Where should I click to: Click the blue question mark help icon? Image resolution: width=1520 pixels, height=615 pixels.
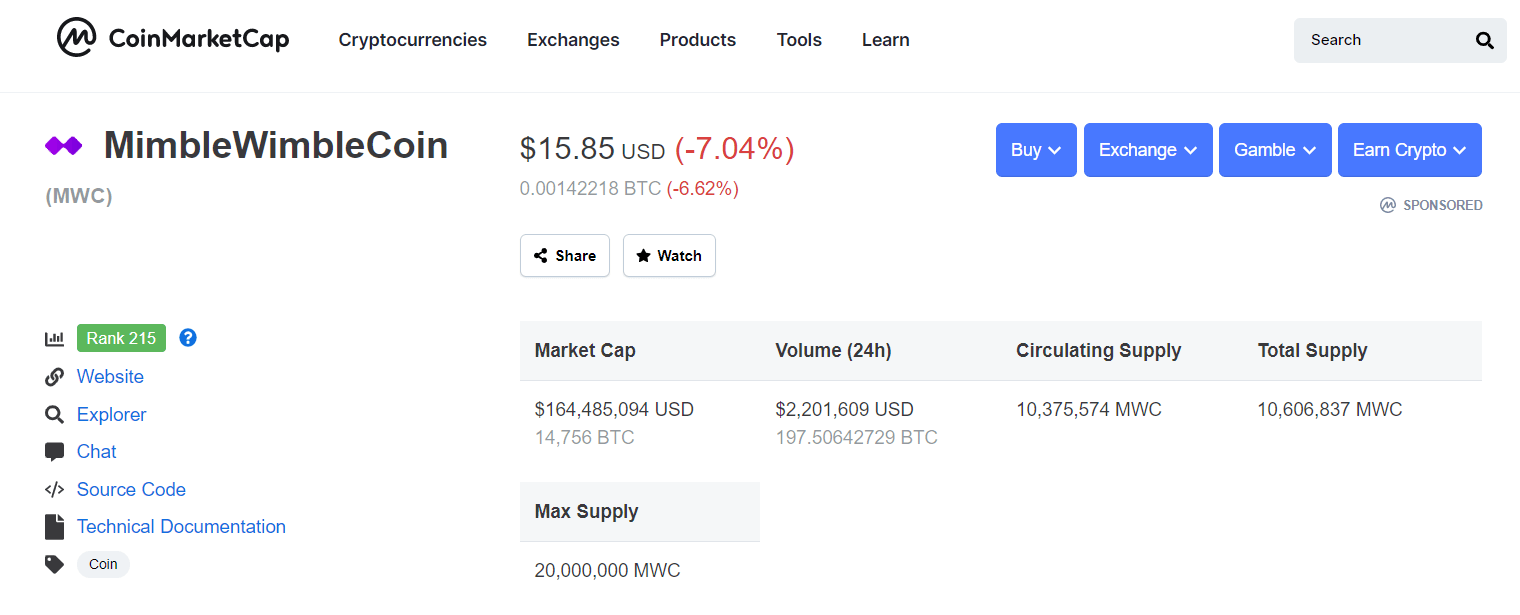click(188, 338)
